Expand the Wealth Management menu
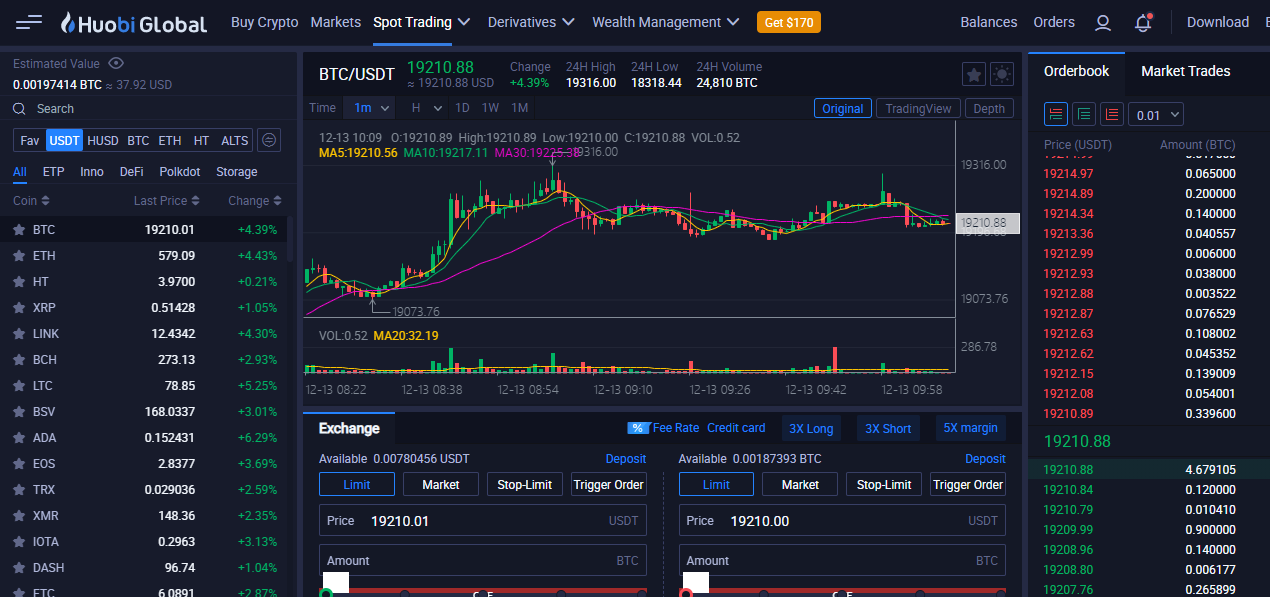This screenshot has width=1270, height=597. coord(666,22)
